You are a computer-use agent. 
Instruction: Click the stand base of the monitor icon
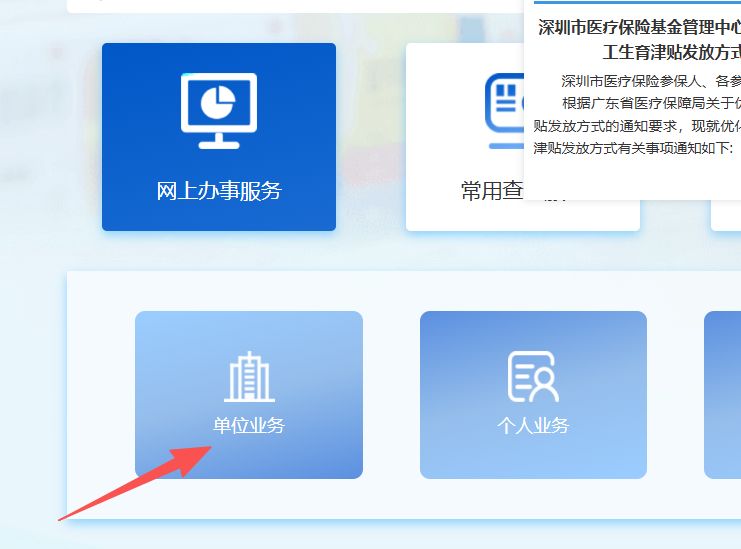[218, 144]
